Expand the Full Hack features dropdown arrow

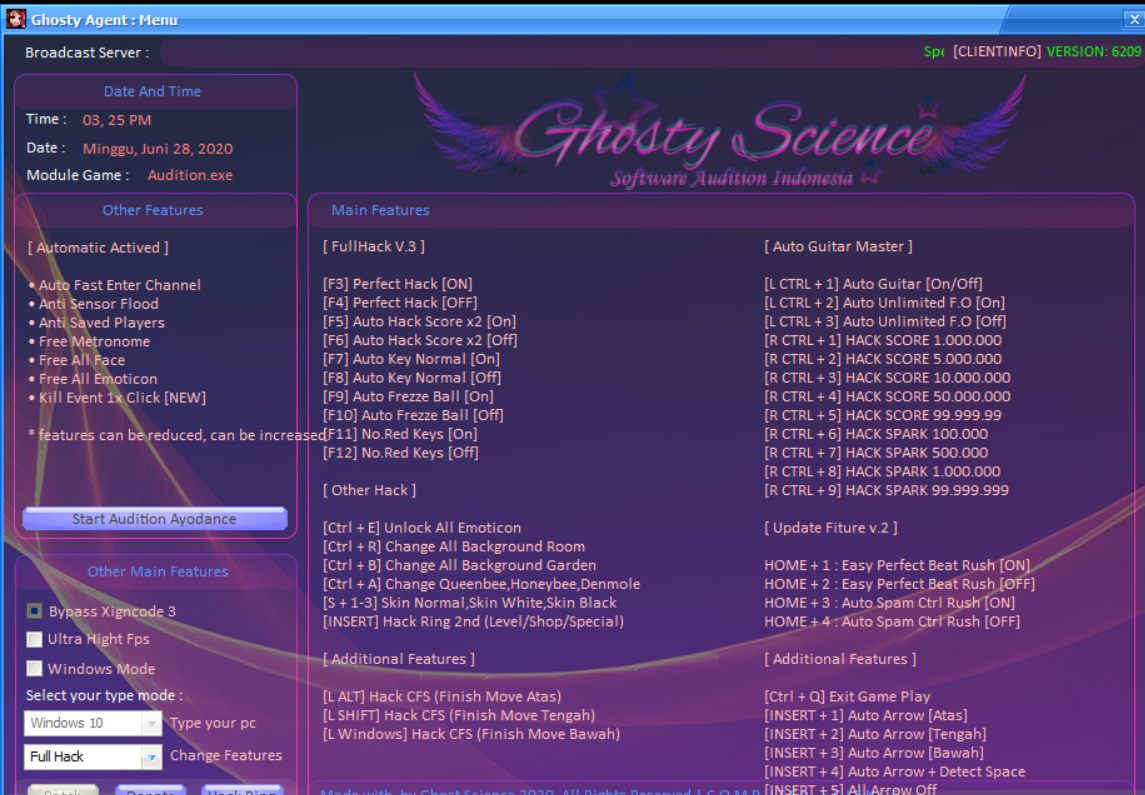[x=151, y=757]
